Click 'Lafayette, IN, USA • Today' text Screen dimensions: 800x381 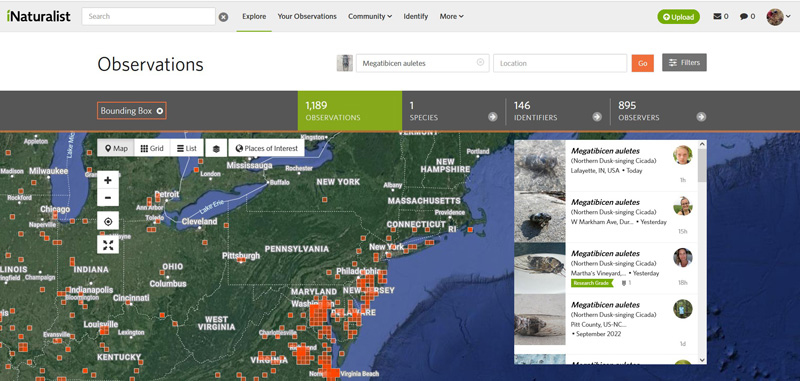click(x=606, y=170)
